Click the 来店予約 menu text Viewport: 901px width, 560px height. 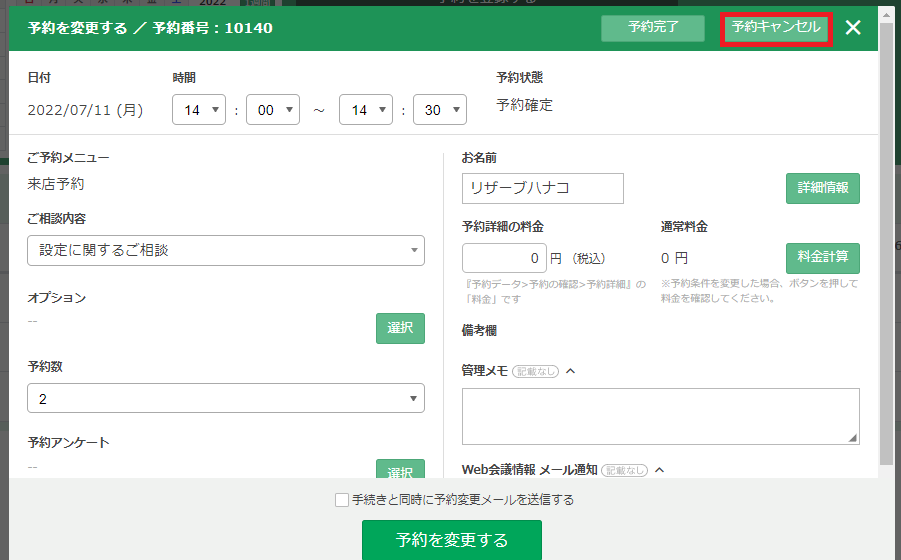(x=56, y=184)
